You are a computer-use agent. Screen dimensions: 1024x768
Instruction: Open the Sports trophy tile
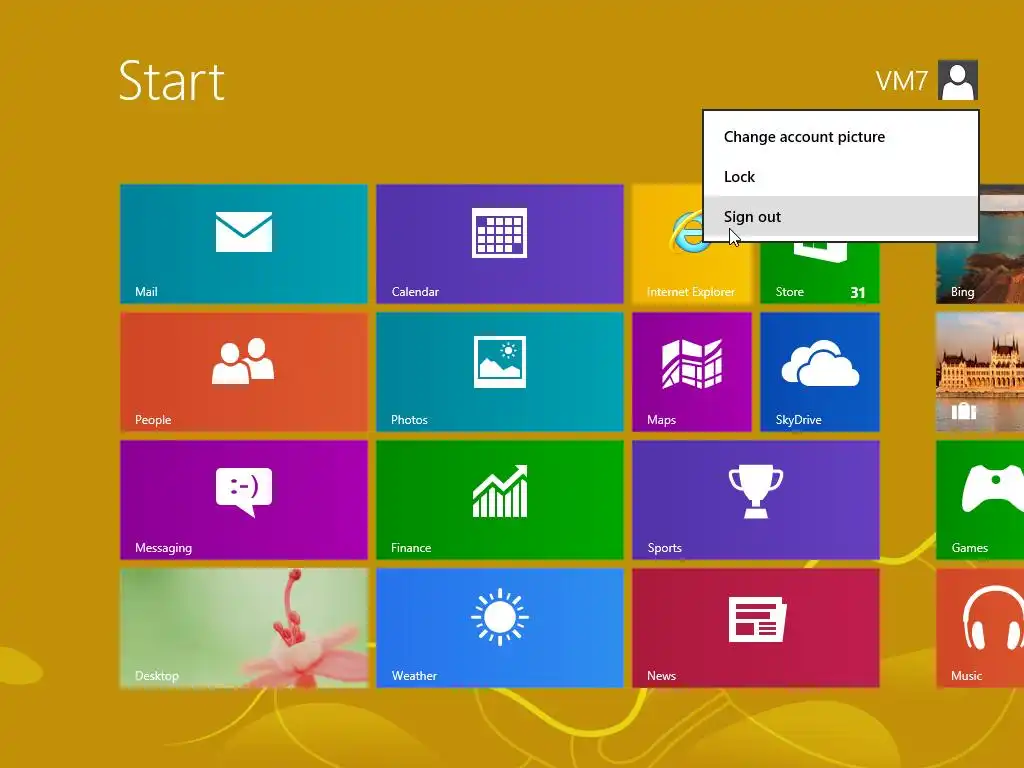point(756,500)
